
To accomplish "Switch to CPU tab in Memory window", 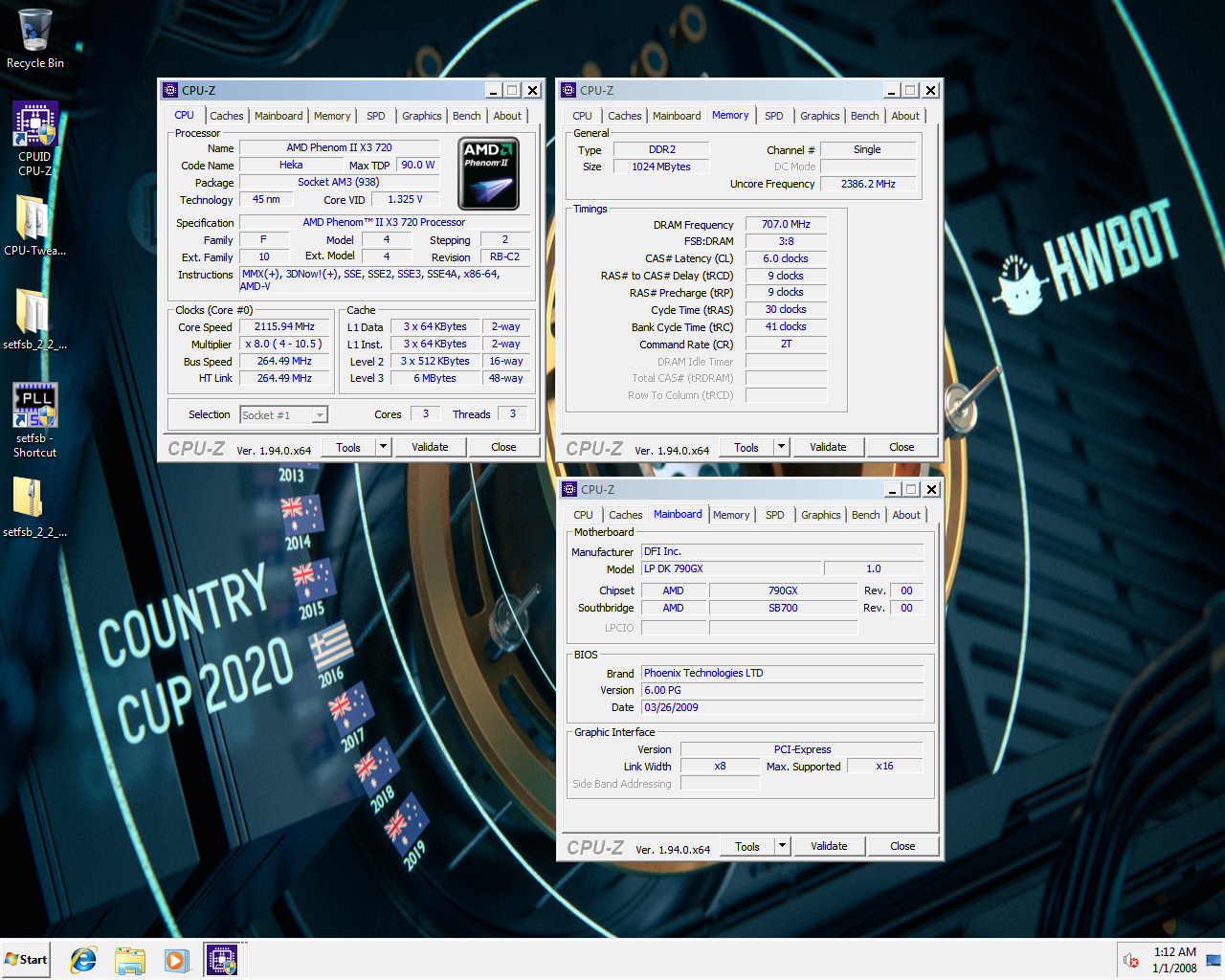I will pyautogui.click(x=582, y=116).
